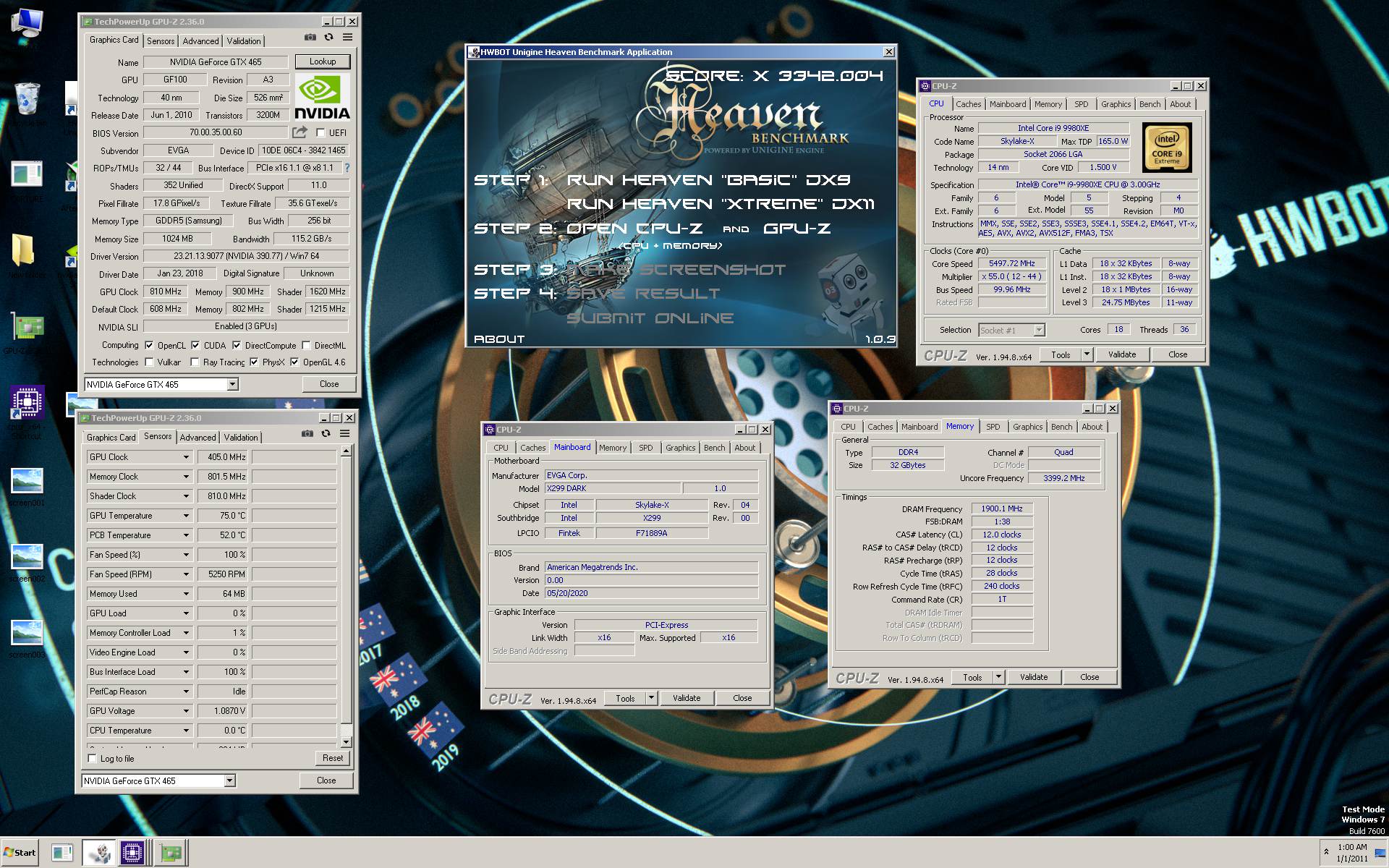This screenshot has height=868, width=1389.
Task: Click the GPU-Z green card taskbar icon
Action: (x=171, y=853)
